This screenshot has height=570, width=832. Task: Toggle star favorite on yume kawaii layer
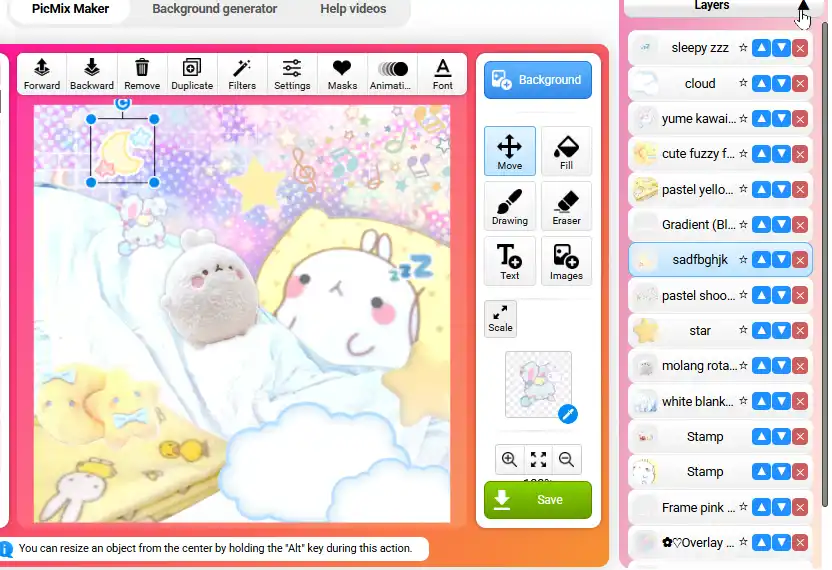(743, 118)
